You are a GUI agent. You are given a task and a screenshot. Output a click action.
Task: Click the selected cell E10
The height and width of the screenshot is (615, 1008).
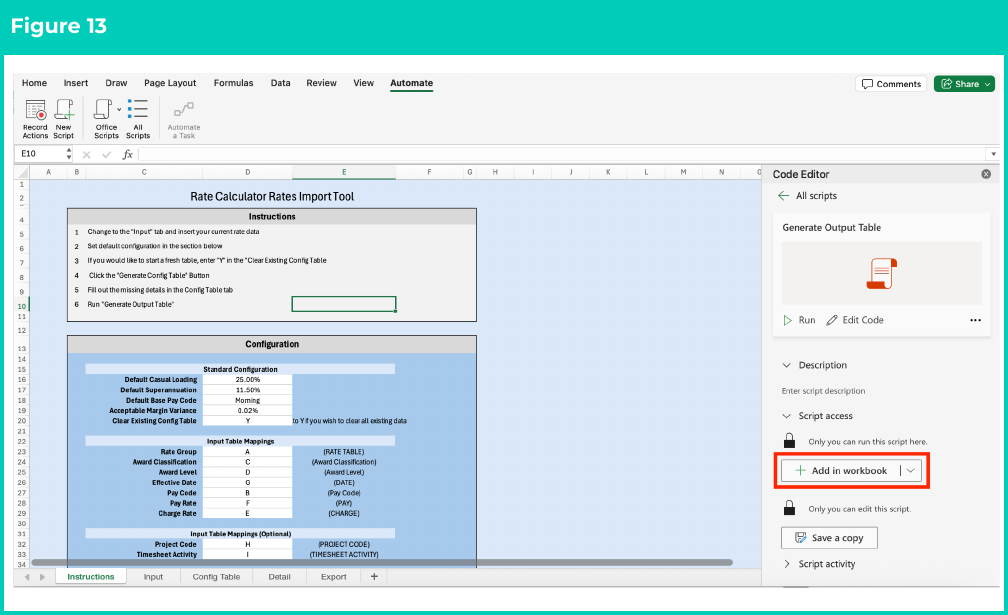[x=344, y=304]
